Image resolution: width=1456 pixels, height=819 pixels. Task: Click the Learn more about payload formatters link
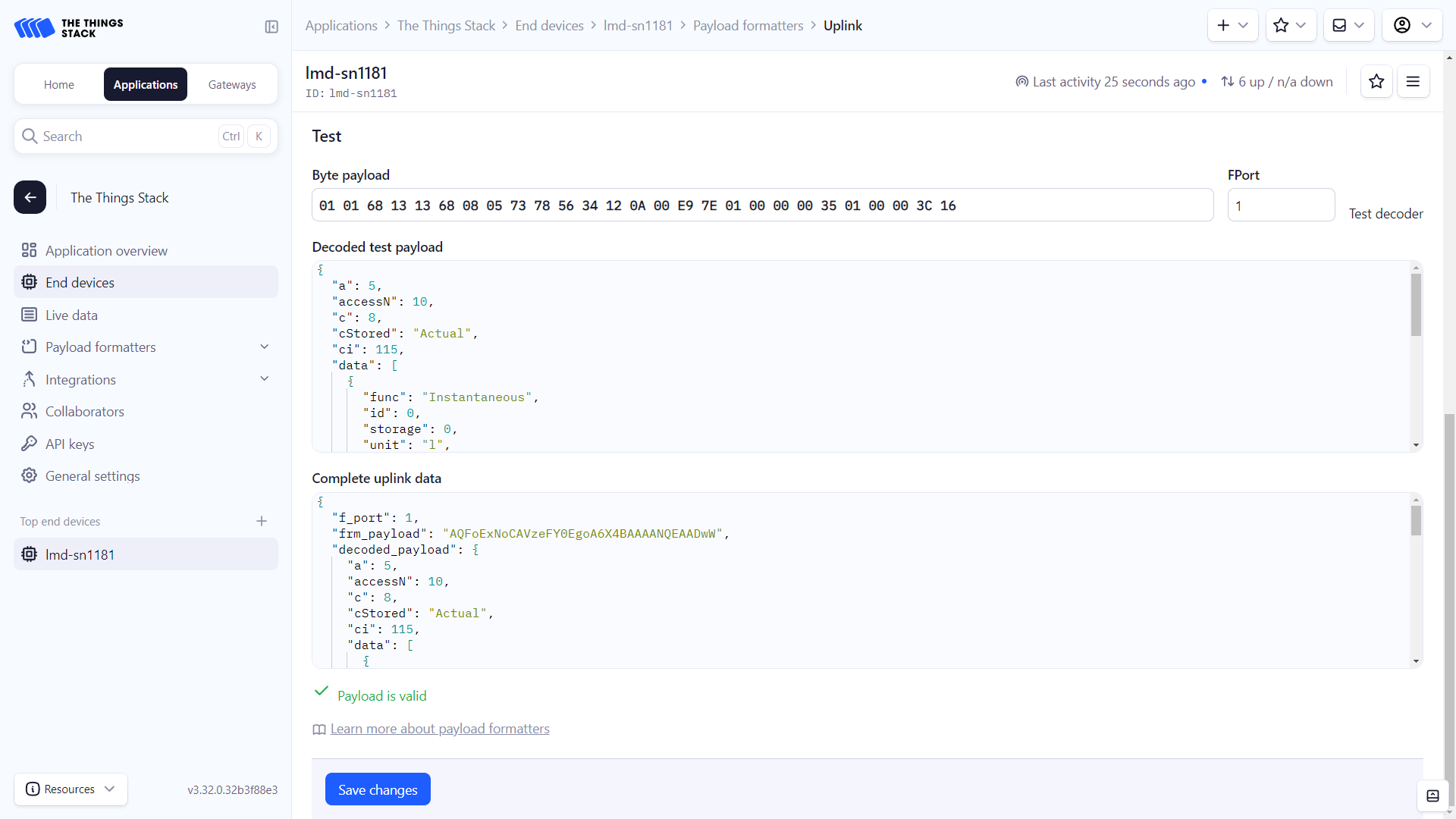coord(440,728)
